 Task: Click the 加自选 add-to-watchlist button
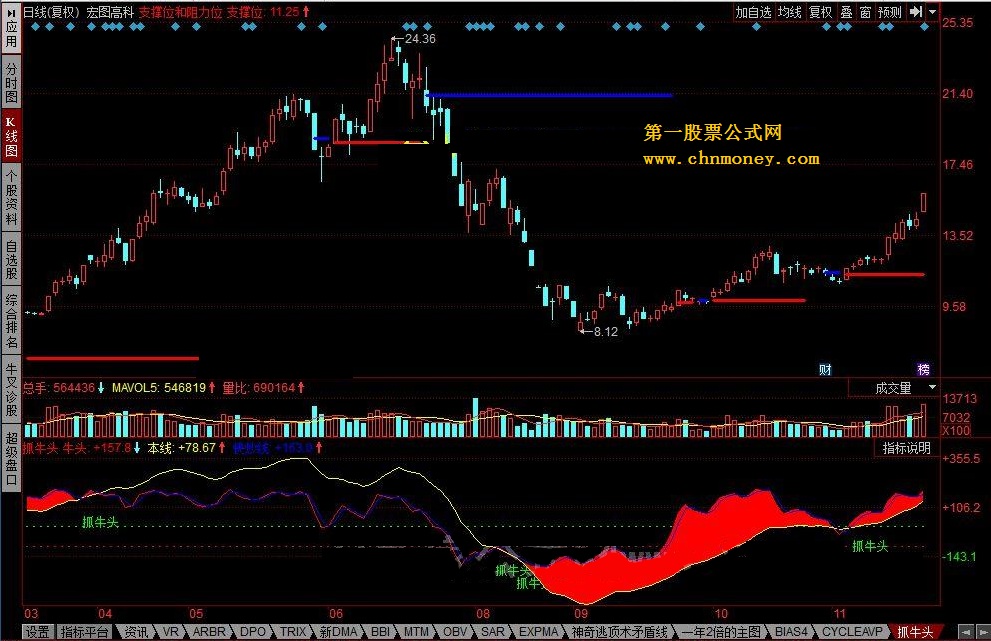pos(753,12)
